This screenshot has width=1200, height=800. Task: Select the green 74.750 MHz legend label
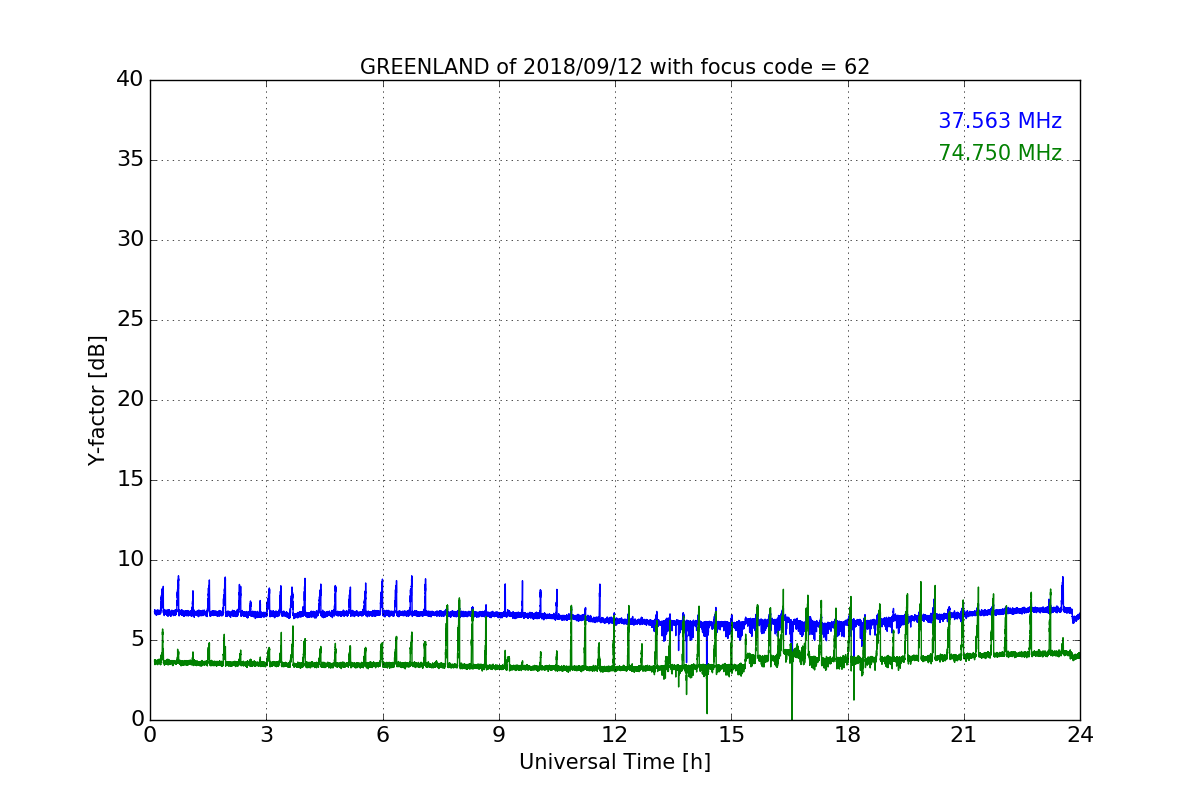(1000, 153)
